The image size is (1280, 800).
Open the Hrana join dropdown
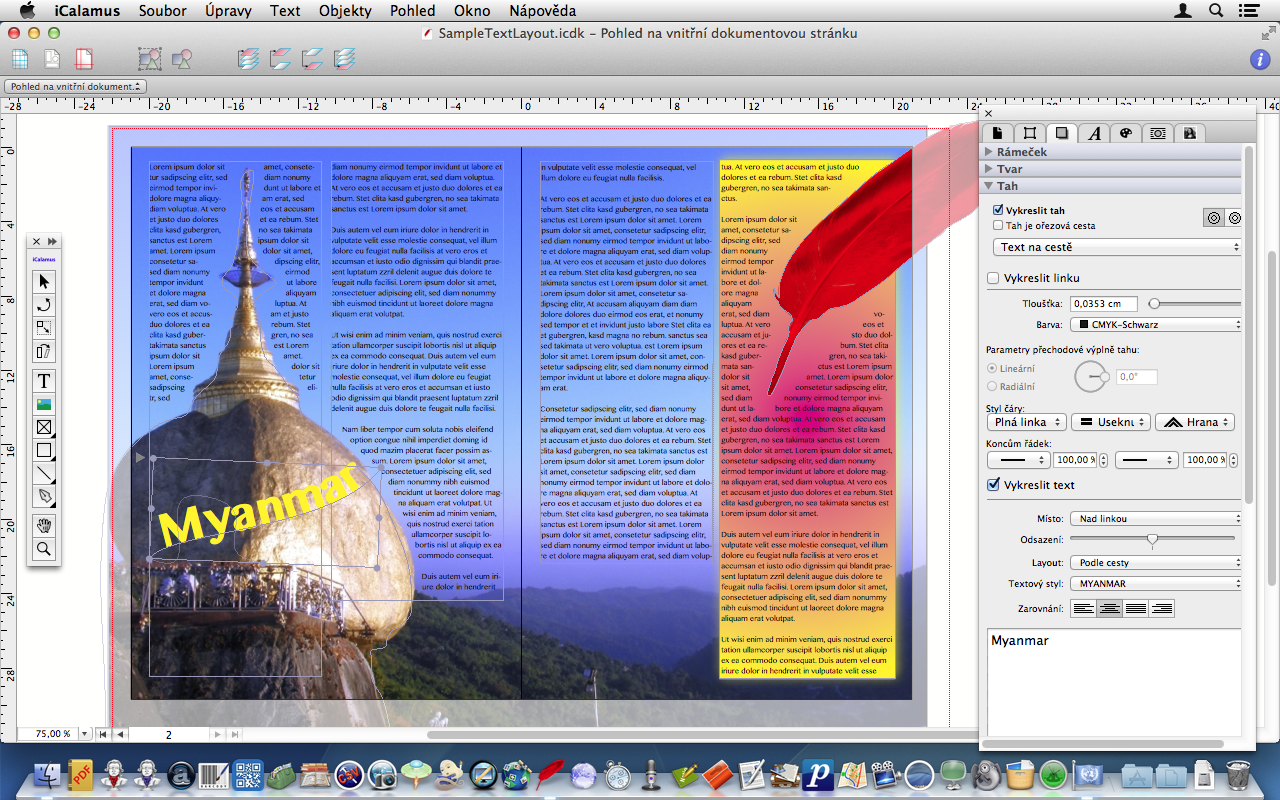pyautogui.click(x=1195, y=423)
